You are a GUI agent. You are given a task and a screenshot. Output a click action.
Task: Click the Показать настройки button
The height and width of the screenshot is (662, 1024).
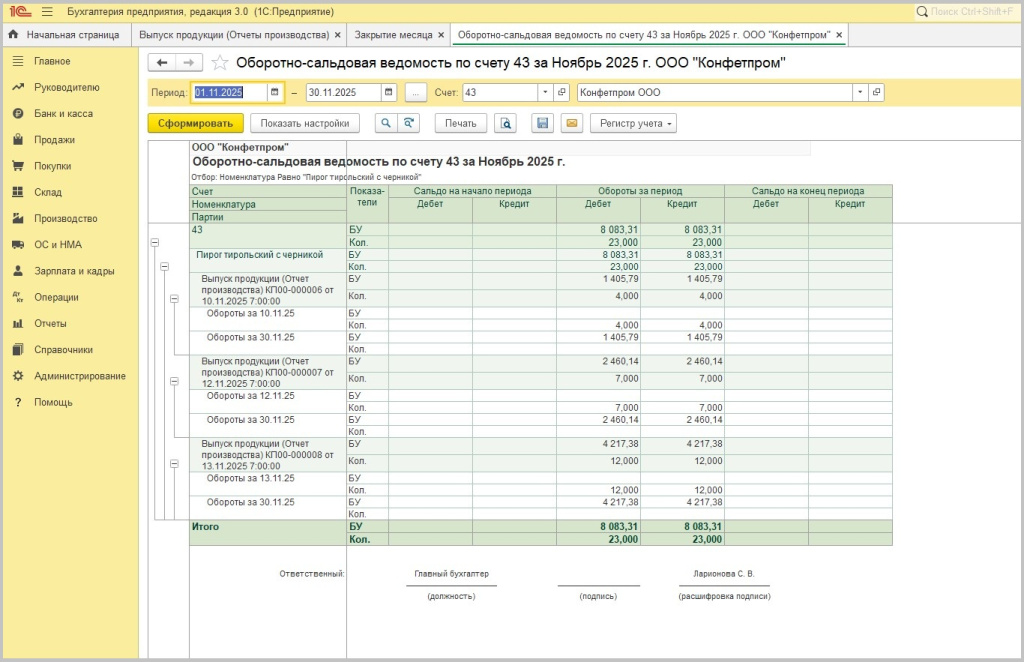coord(304,124)
